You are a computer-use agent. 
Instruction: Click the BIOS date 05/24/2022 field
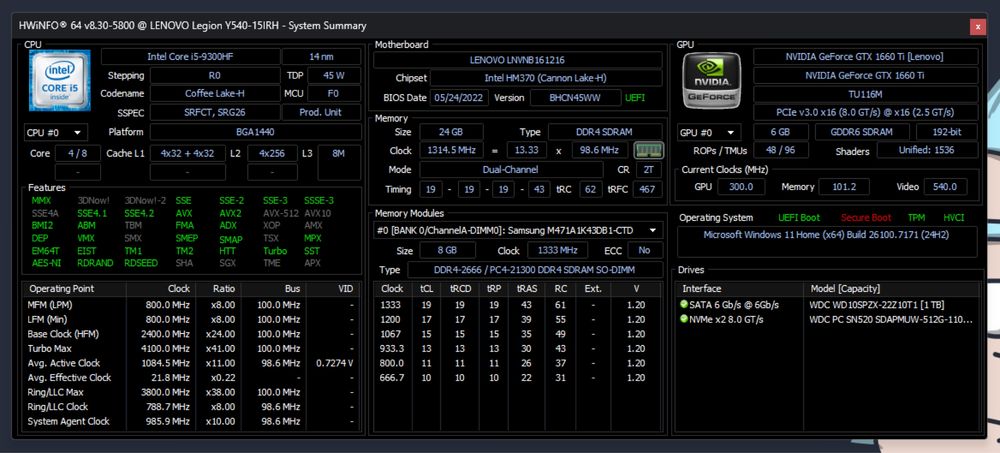point(460,98)
